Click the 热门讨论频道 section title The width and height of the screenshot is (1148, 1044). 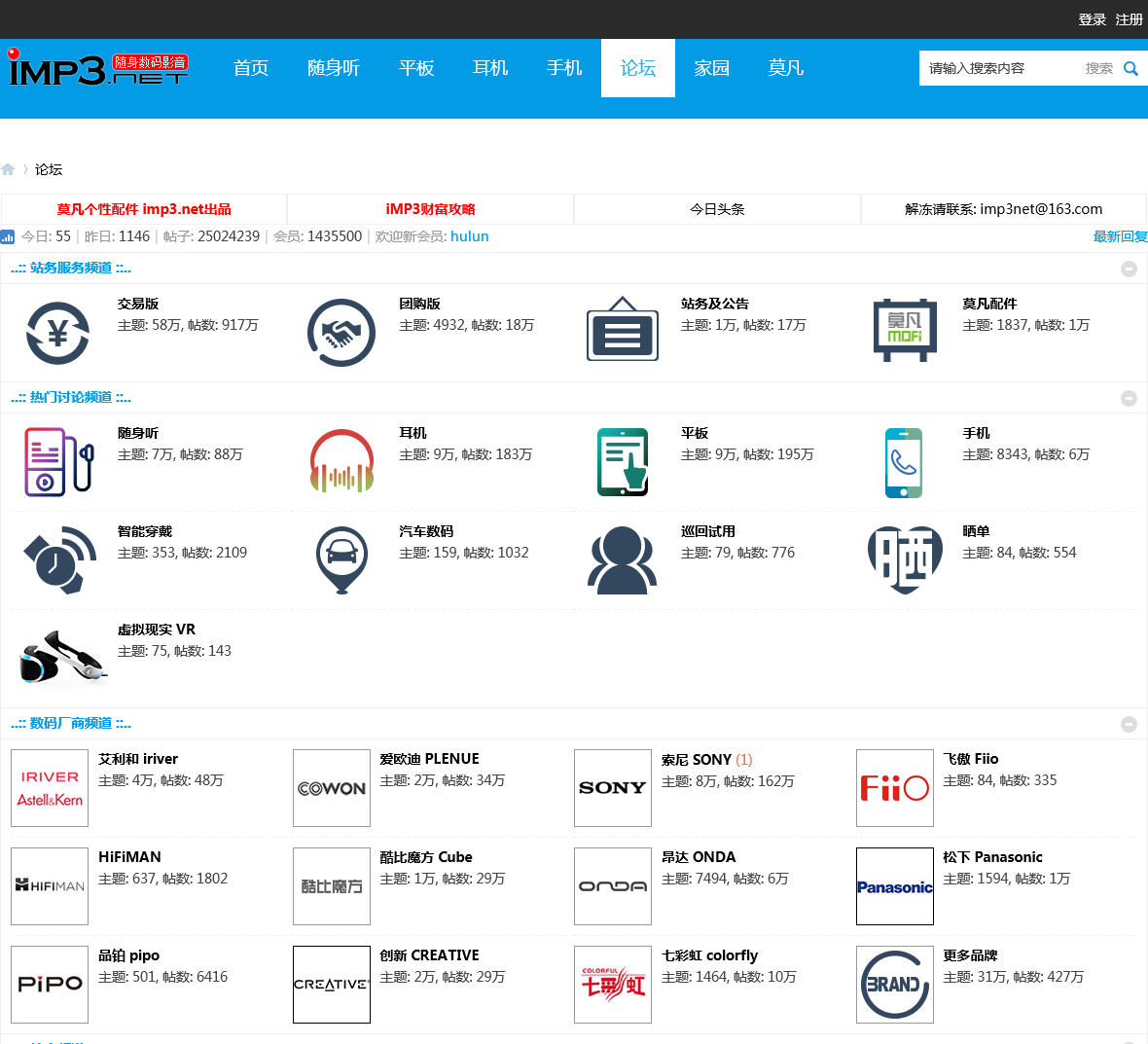click(x=71, y=398)
